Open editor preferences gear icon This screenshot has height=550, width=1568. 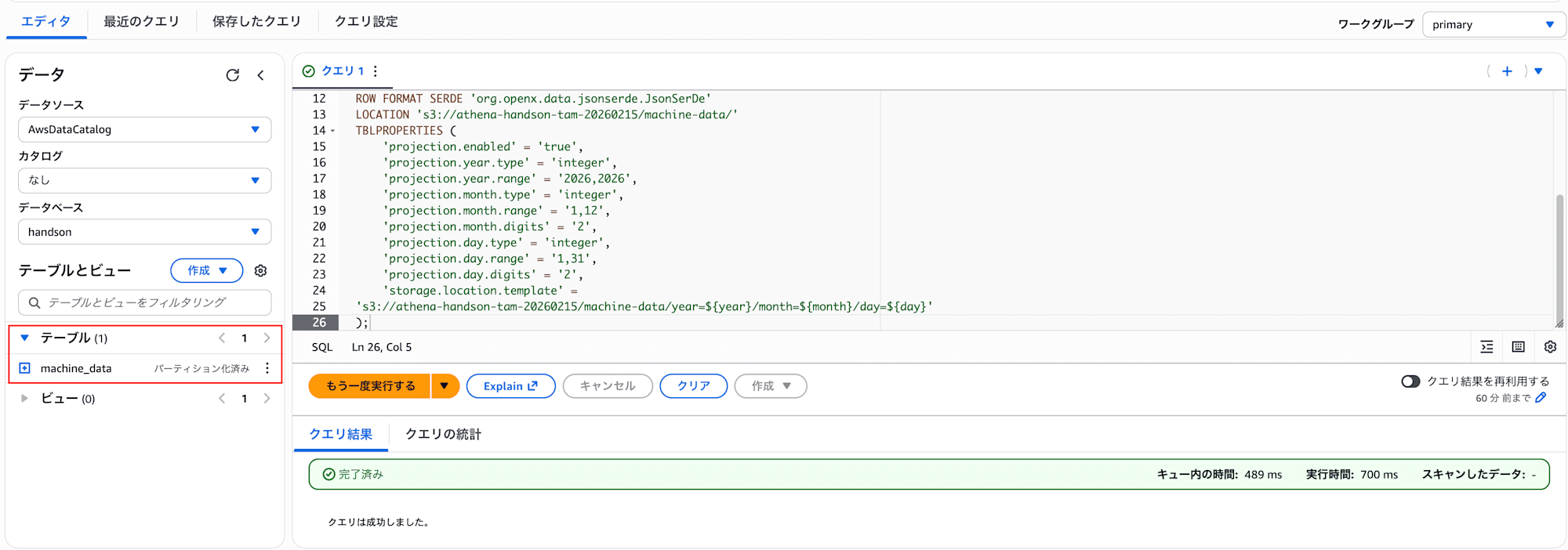click(1550, 347)
